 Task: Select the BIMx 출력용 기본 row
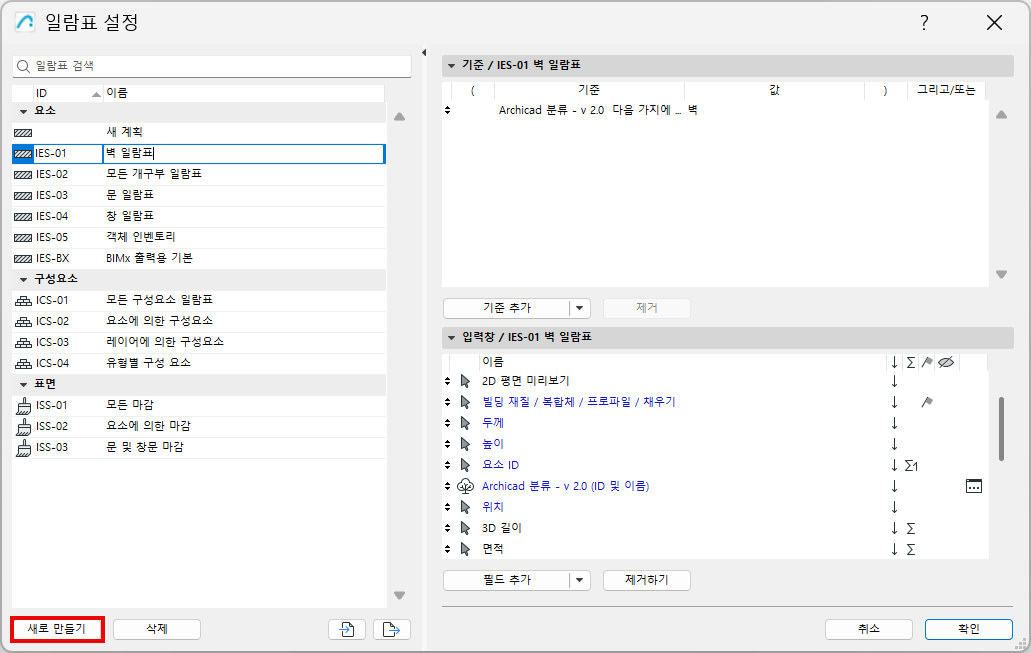click(199, 258)
